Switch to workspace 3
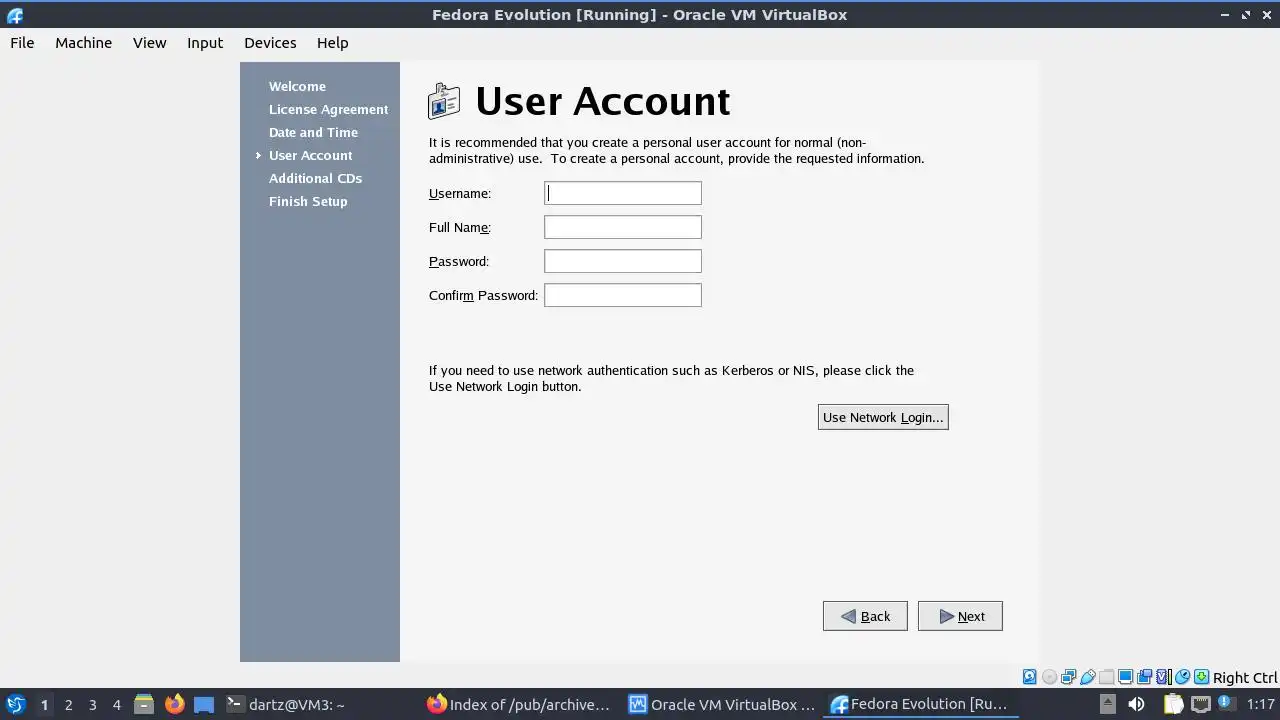The width and height of the screenshot is (1280, 720). (x=92, y=704)
